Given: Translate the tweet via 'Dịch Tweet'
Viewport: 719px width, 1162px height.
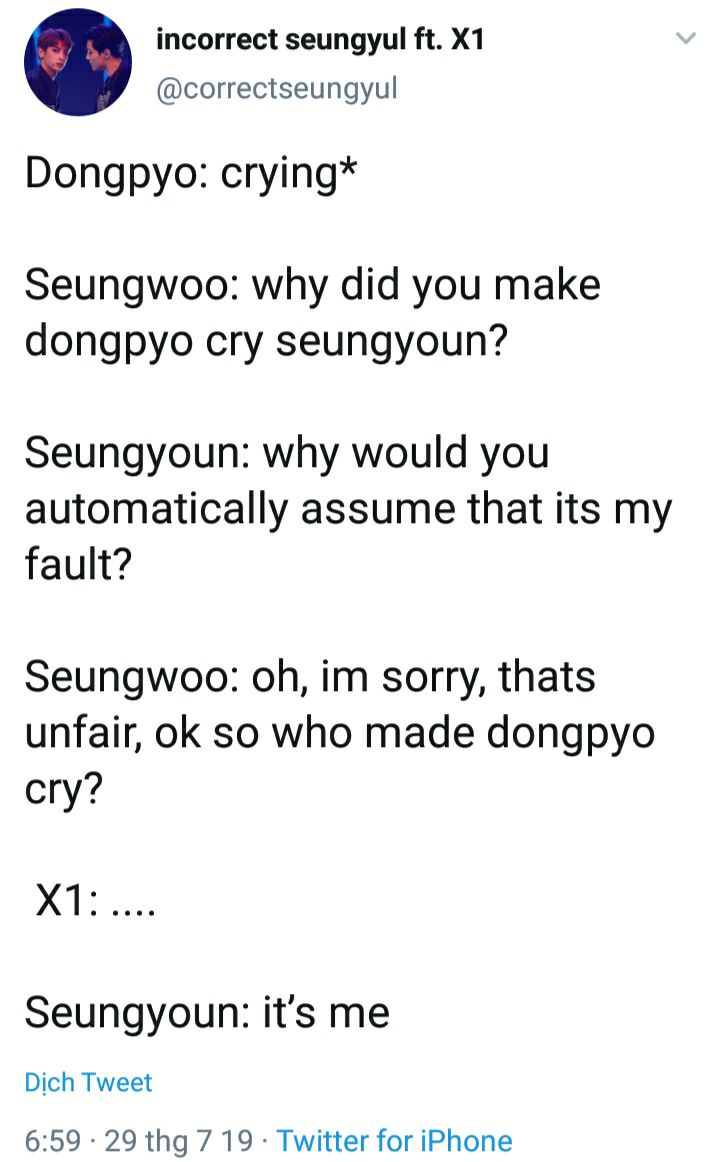Looking at the screenshot, I should coord(88,1082).
